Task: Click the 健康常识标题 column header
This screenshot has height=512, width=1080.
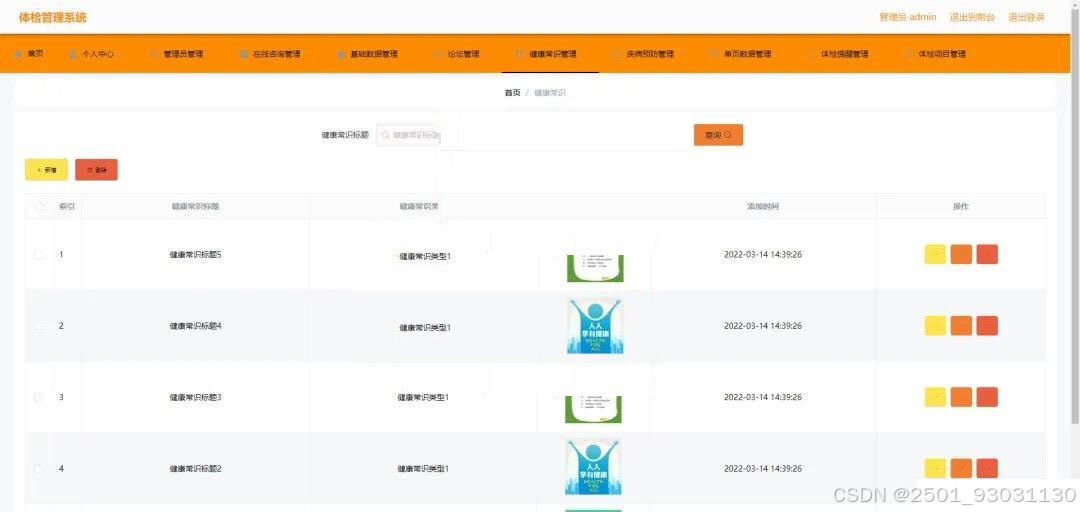Action: click(196, 206)
